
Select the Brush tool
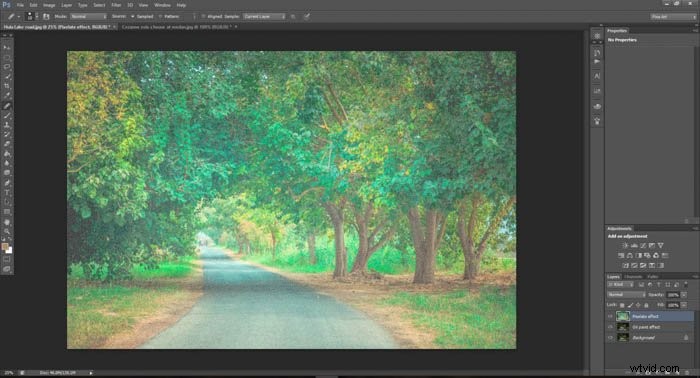click(7, 116)
